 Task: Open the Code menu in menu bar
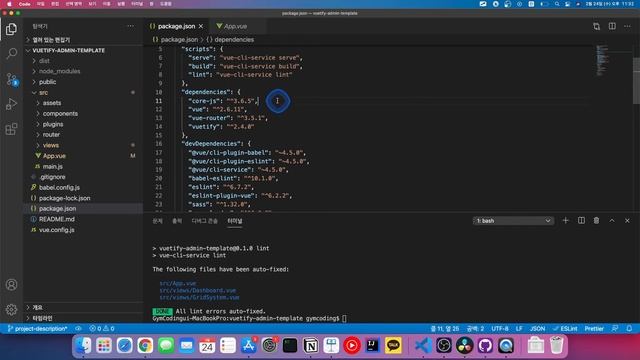tap(24, 4)
